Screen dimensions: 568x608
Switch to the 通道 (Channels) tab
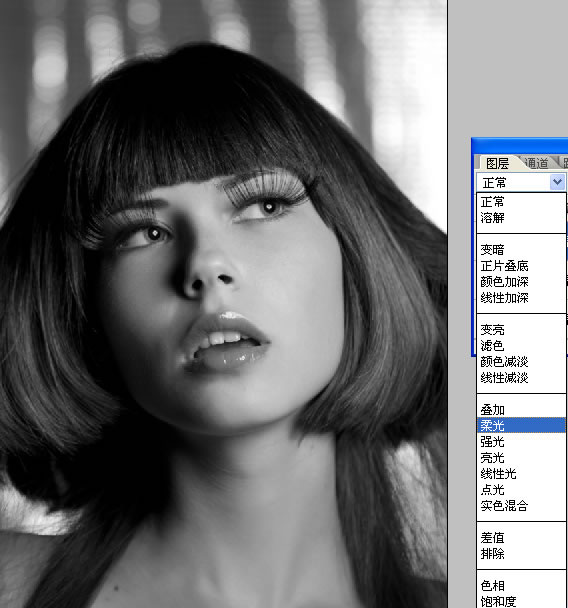pos(537,163)
